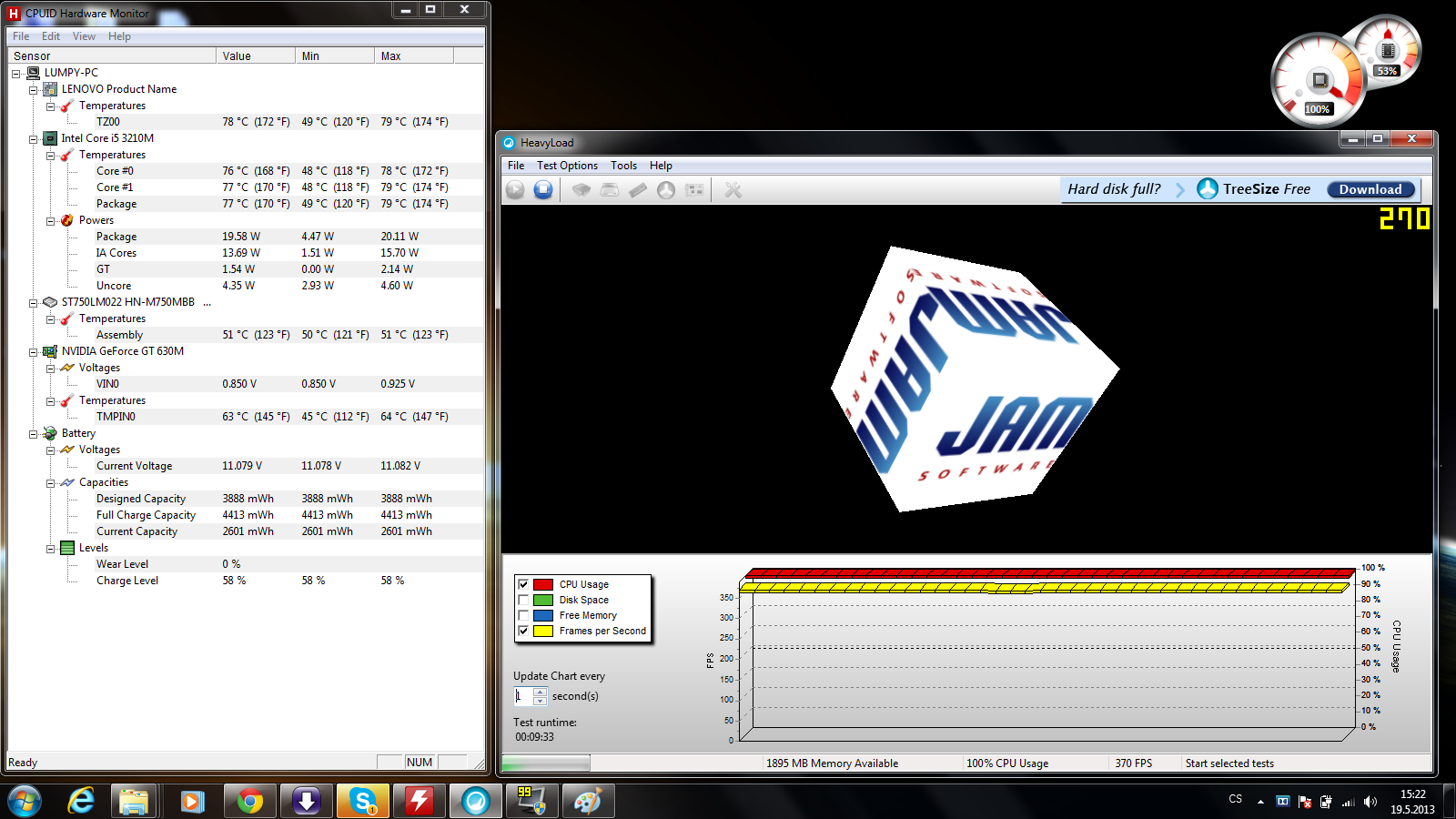Switch to Skype on the taskbar
This screenshot has width=1456, height=819.
pyautogui.click(x=363, y=801)
